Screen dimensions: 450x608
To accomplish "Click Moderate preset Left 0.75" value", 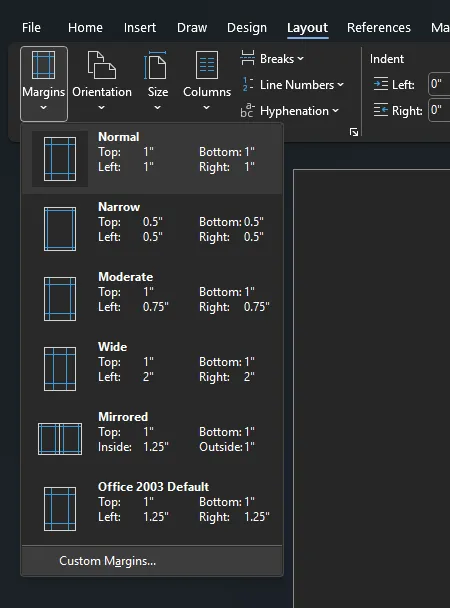I will (x=155, y=307).
